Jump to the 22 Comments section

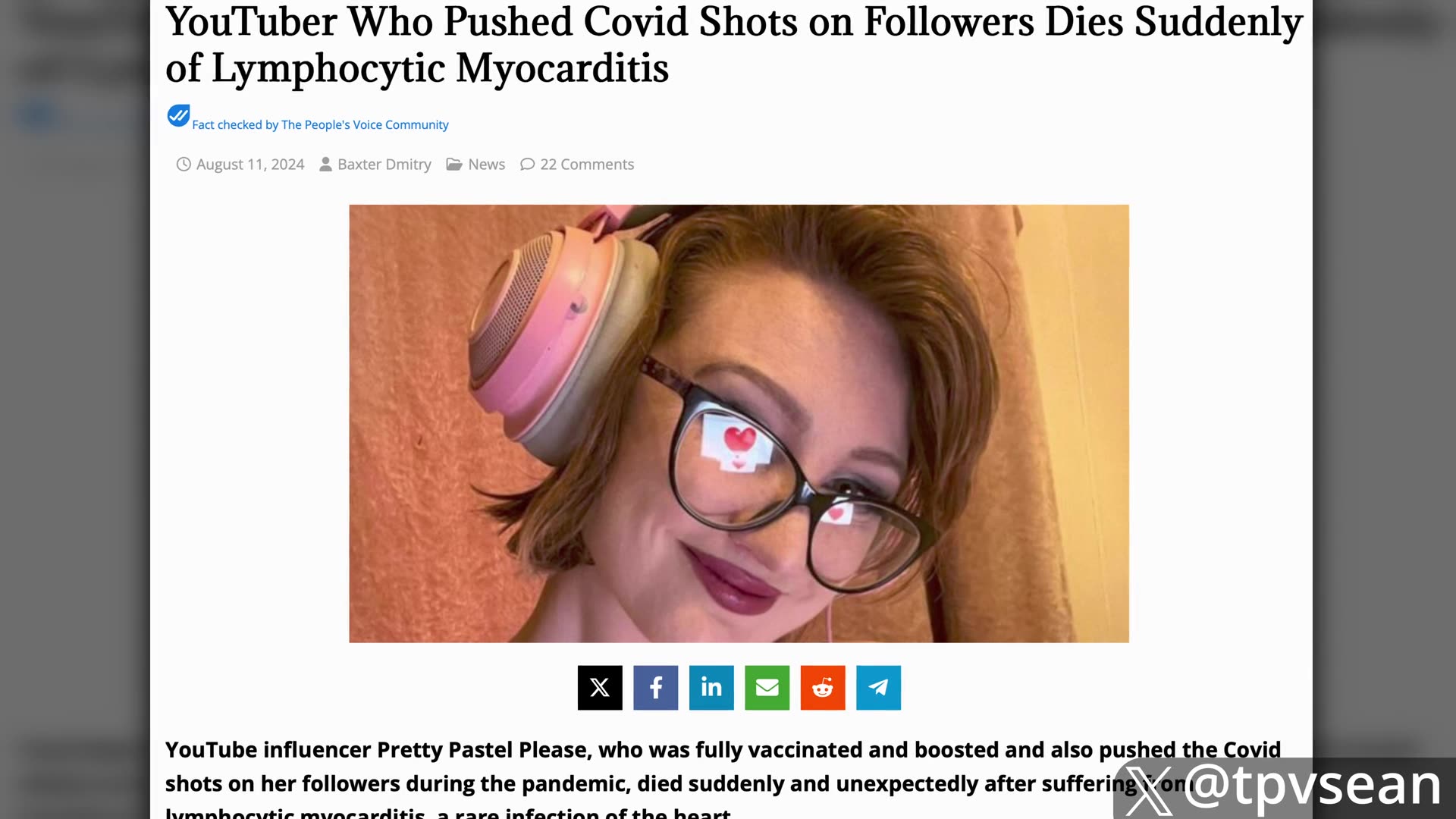[x=587, y=165]
